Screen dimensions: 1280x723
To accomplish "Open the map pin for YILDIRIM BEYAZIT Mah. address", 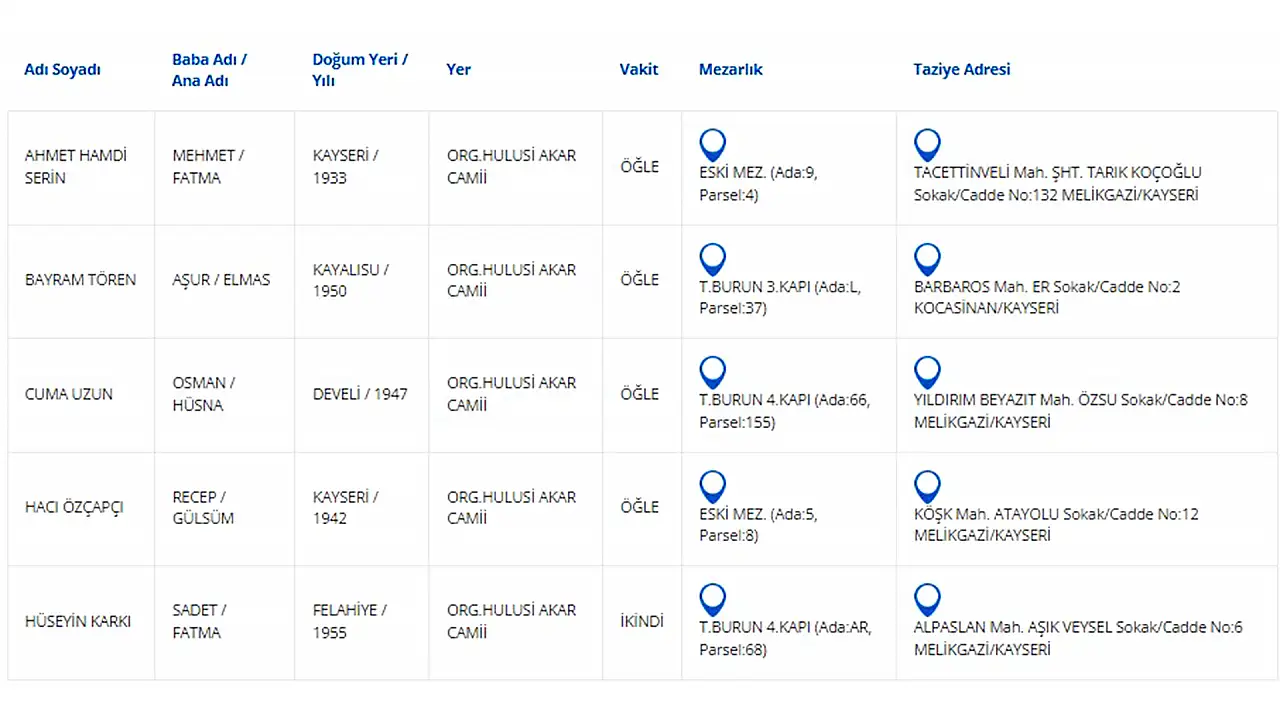I will [x=927, y=373].
